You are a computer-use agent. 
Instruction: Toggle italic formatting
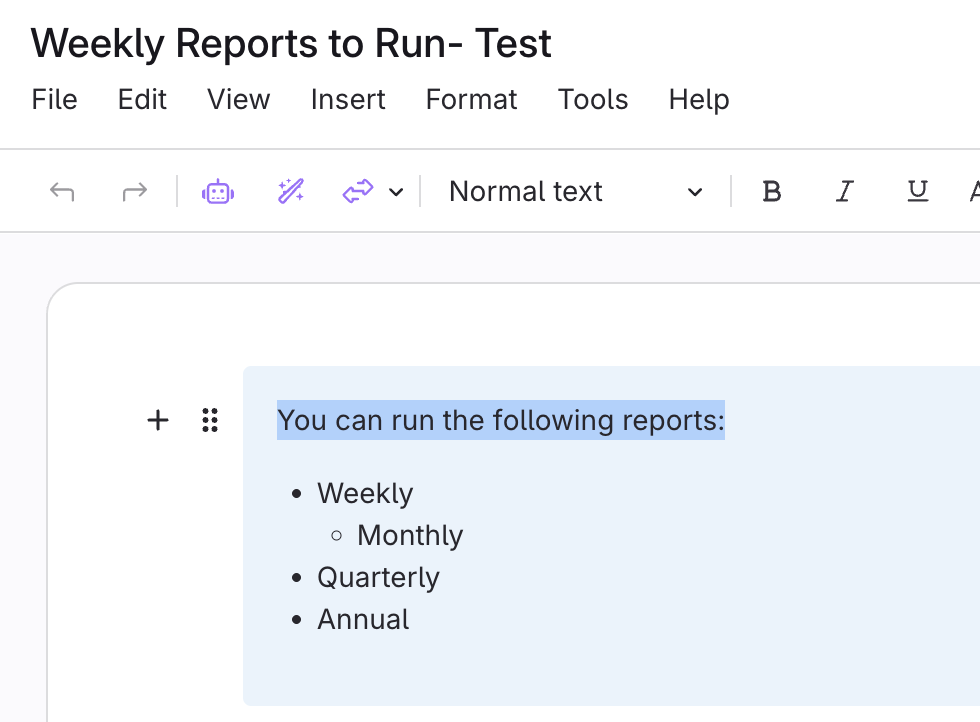point(845,191)
